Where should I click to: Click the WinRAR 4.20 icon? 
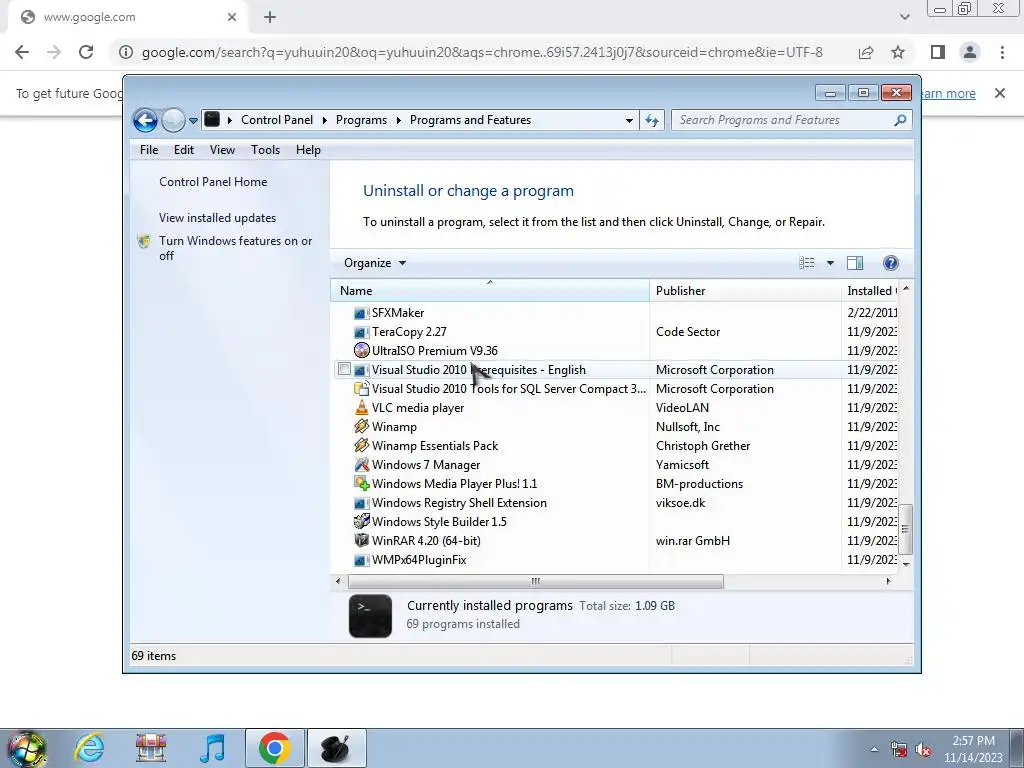[361, 540]
